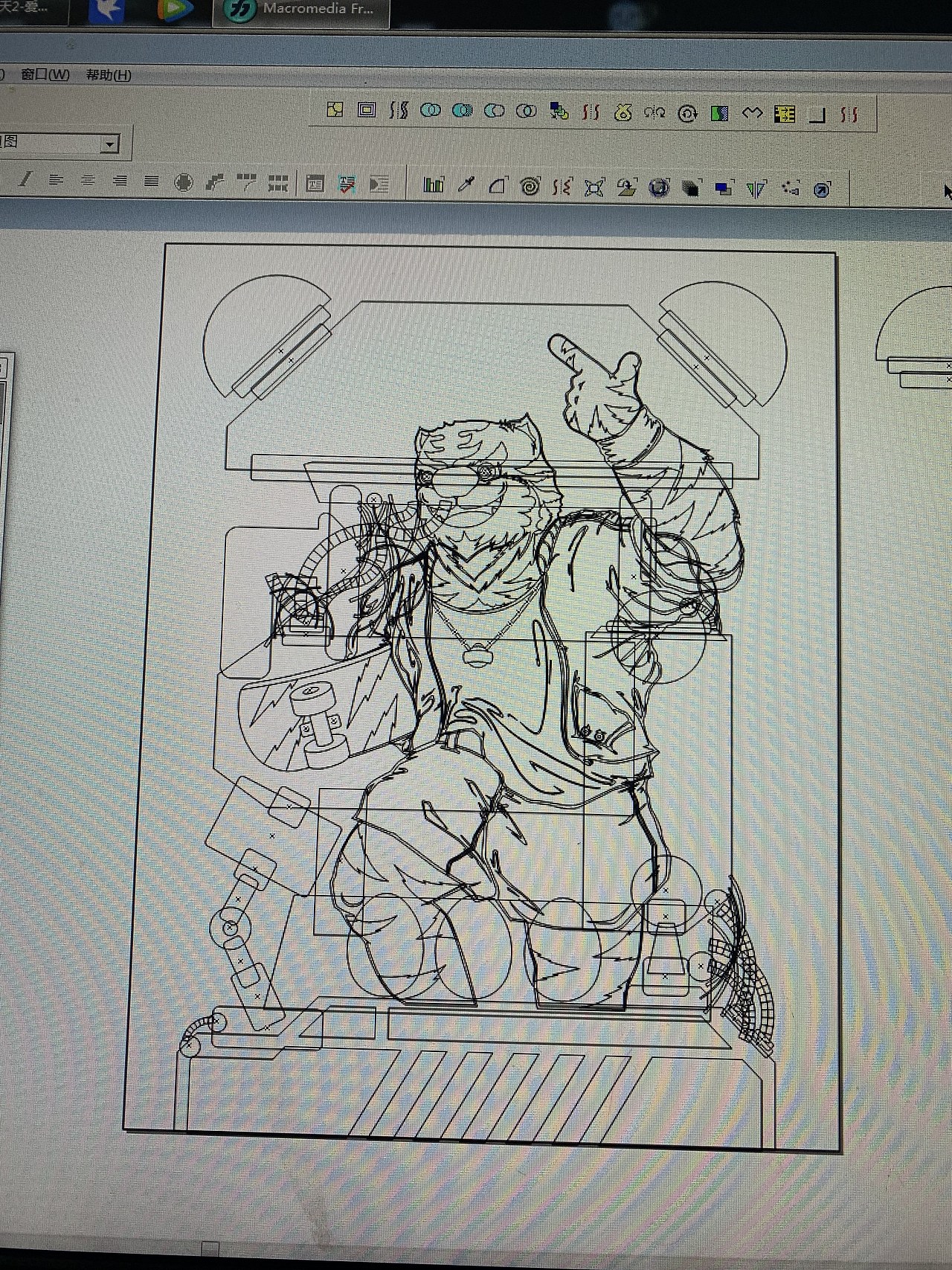Apply the Union overlapping-circles operation
The image size is (952, 1270).
[431, 111]
